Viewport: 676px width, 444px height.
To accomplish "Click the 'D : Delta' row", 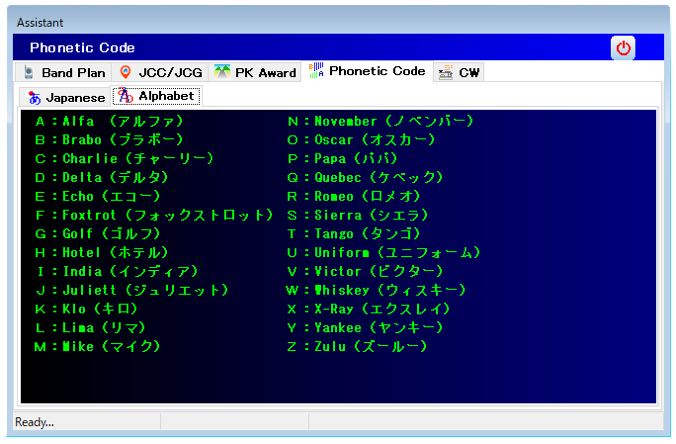I will click(102, 178).
